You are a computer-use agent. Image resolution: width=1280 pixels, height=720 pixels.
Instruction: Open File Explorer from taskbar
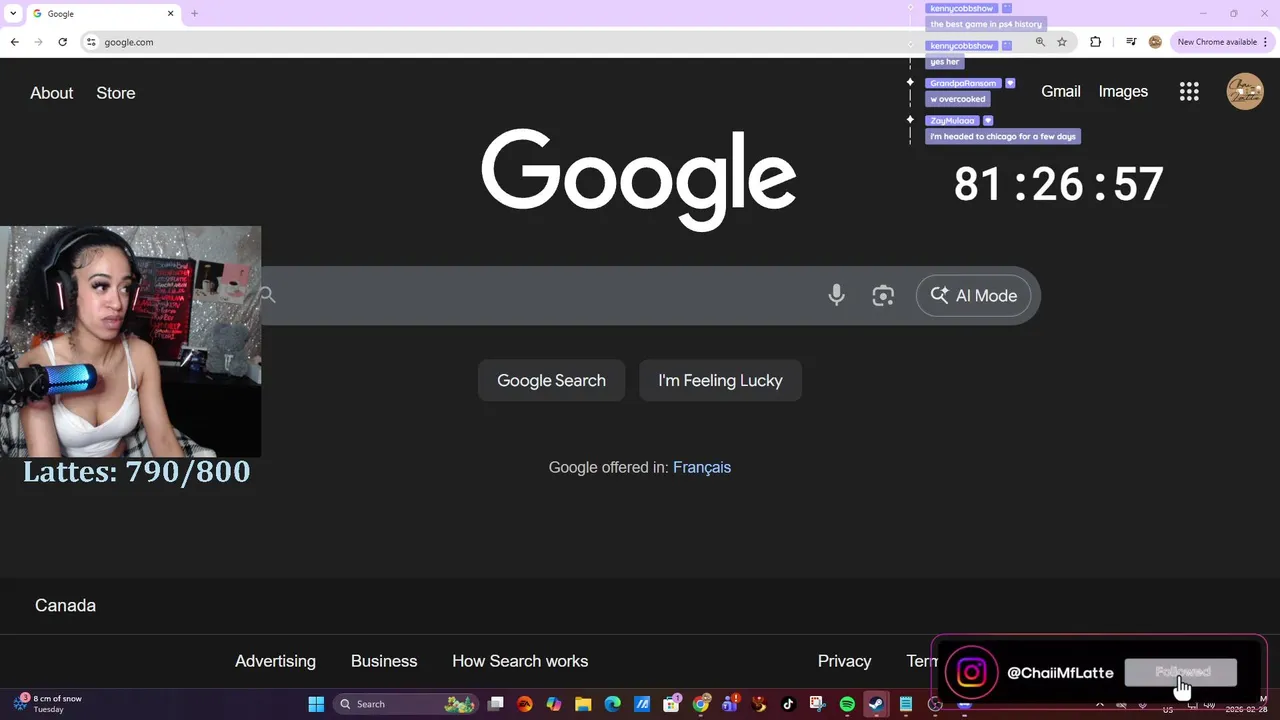(583, 704)
